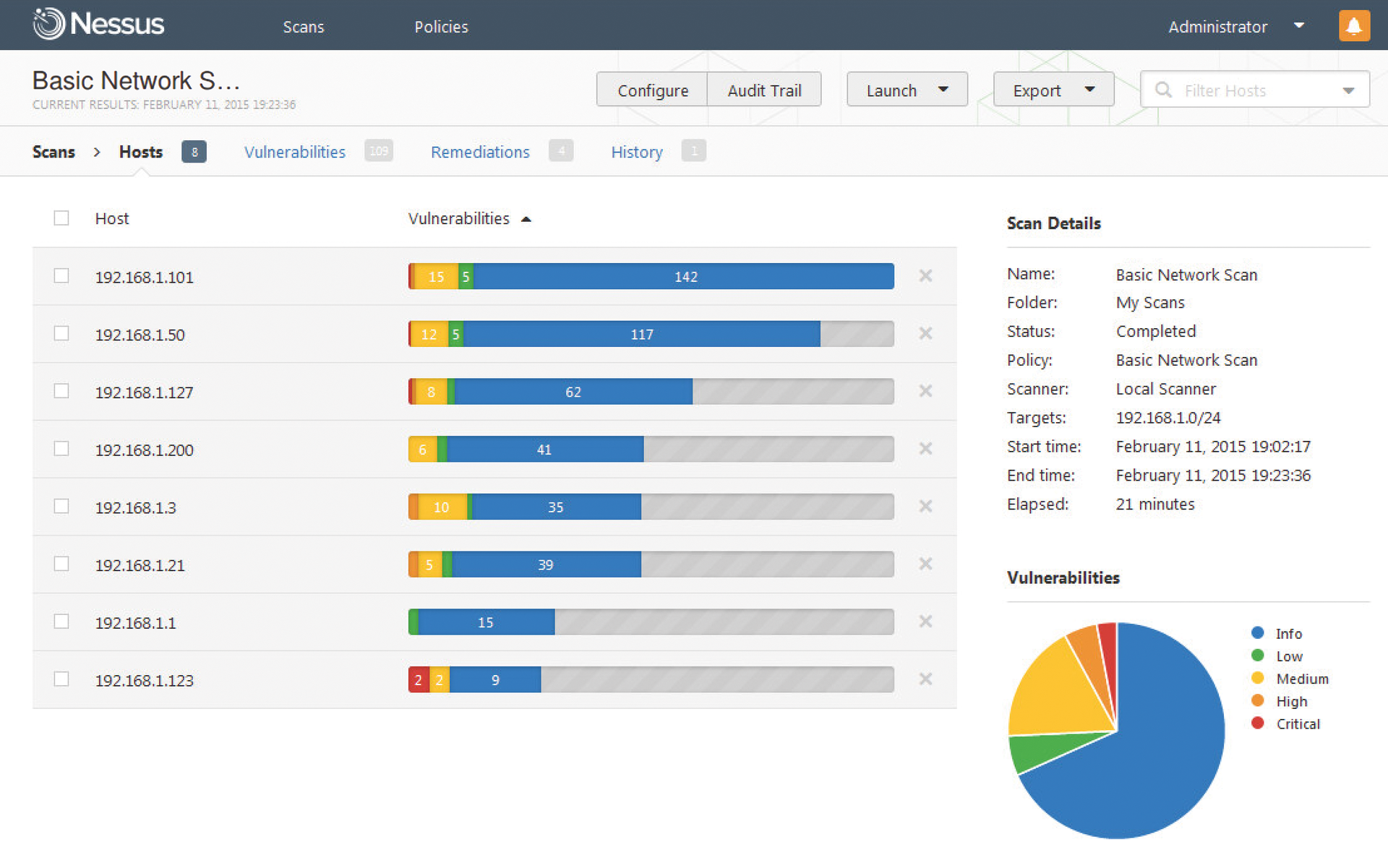Open the Remediations tab
Viewport: 1388px width, 868px height.
[x=480, y=152]
